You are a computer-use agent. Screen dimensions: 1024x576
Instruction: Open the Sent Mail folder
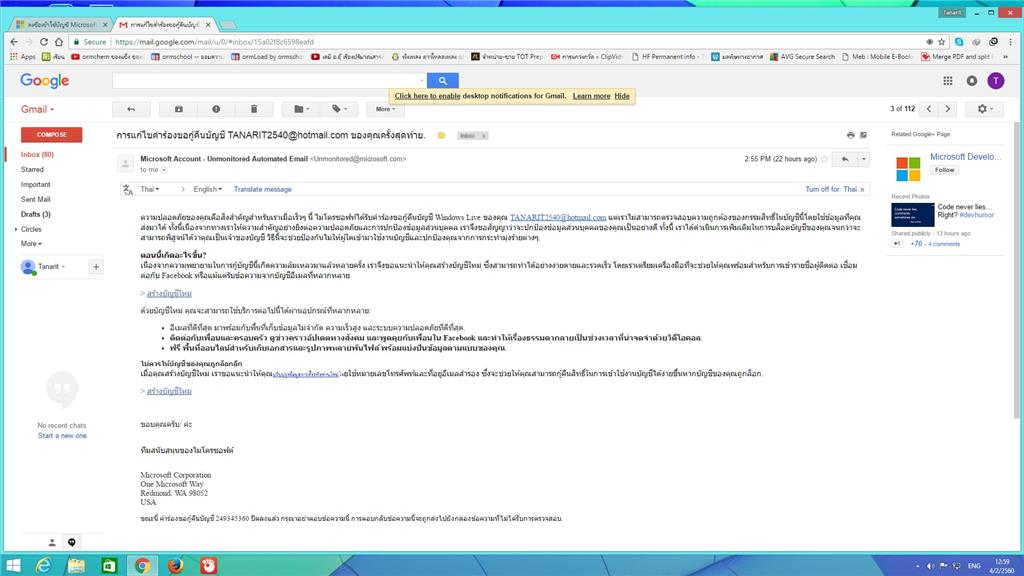point(35,200)
